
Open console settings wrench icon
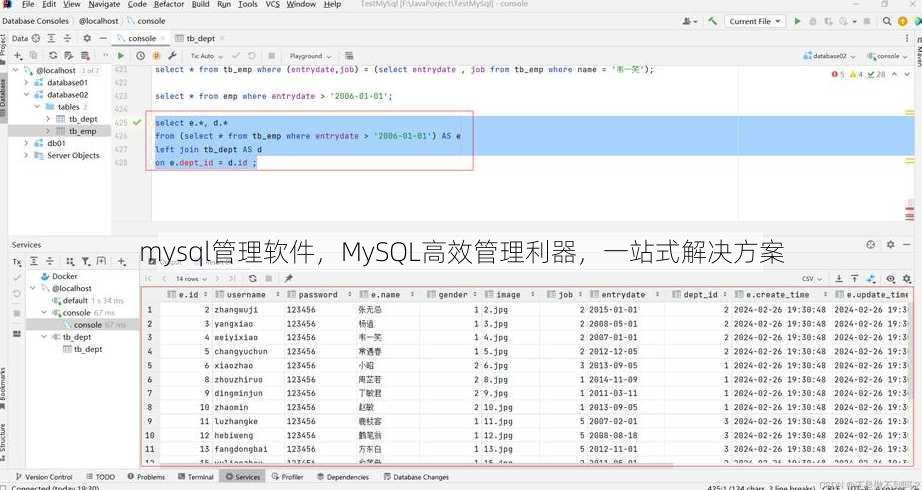(172, 56)
